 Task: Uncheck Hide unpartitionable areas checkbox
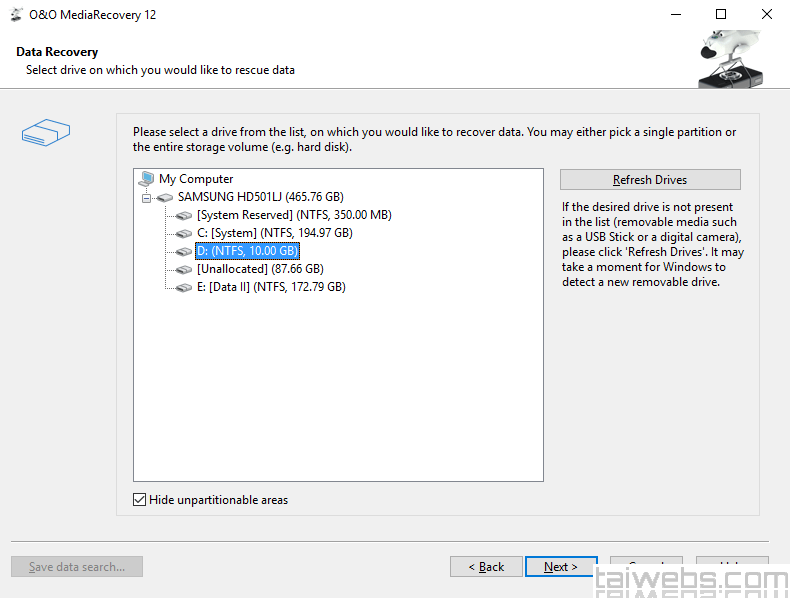tap(140, 500)
